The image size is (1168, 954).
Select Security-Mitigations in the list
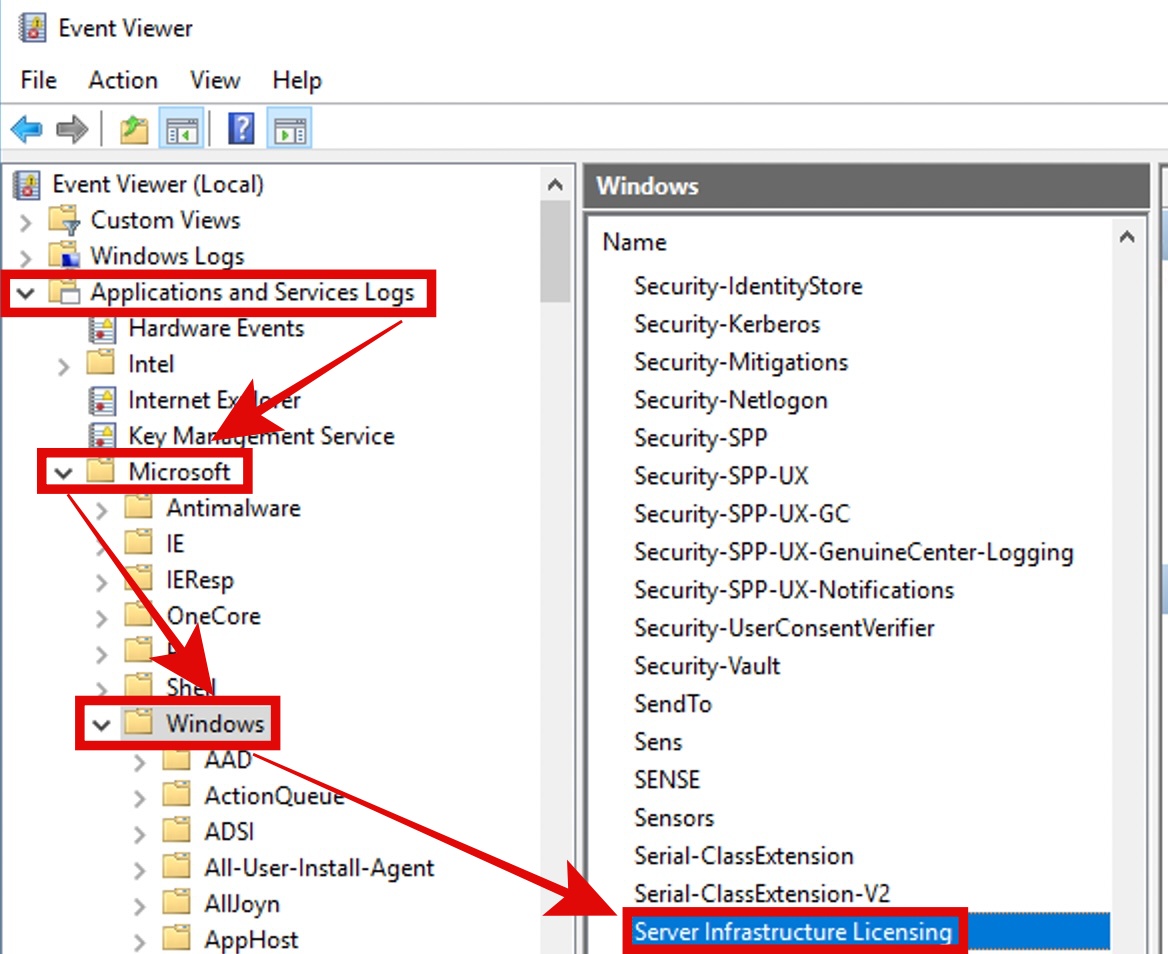741,363
